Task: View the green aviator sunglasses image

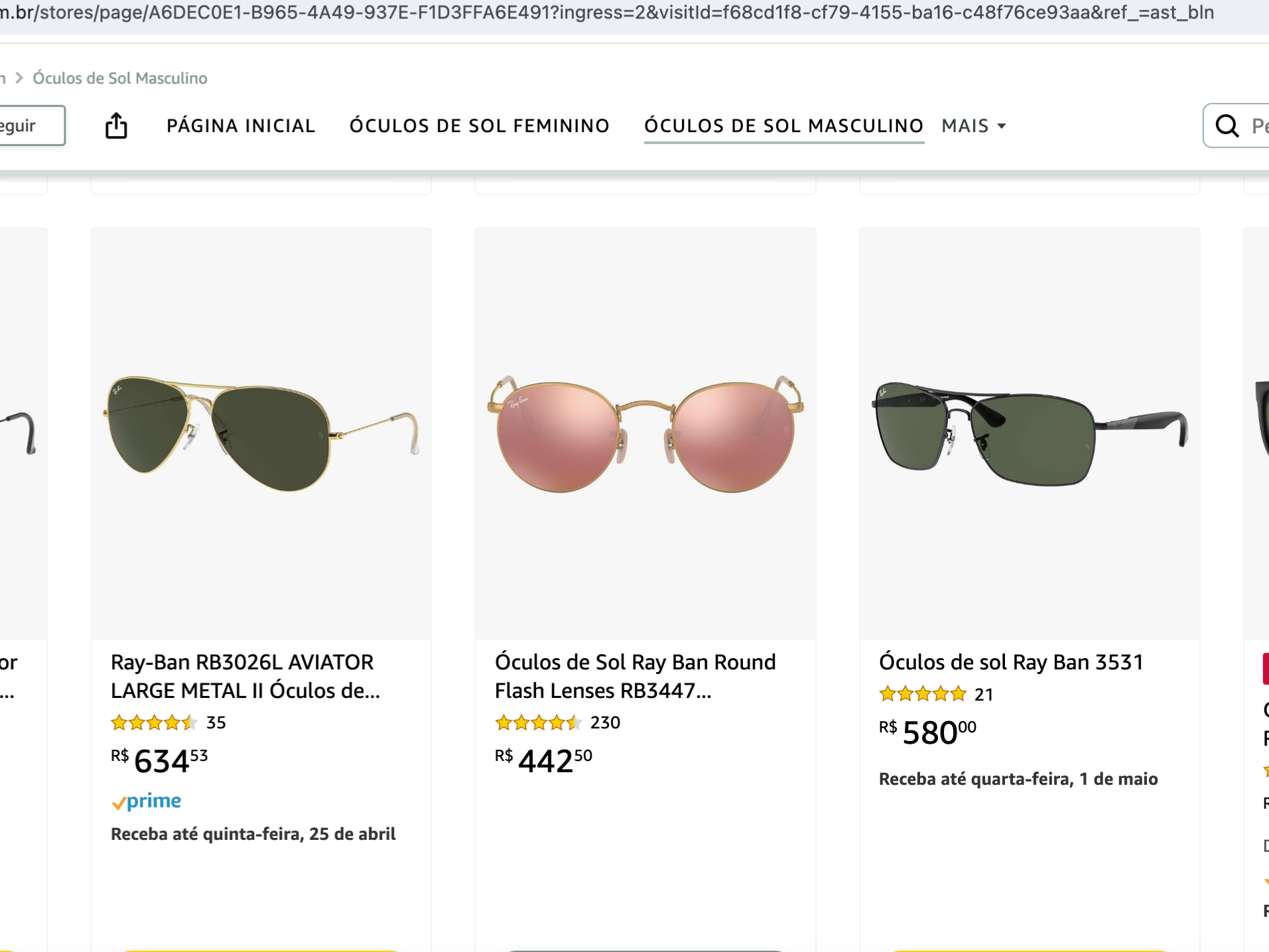Action: (261, 434)
